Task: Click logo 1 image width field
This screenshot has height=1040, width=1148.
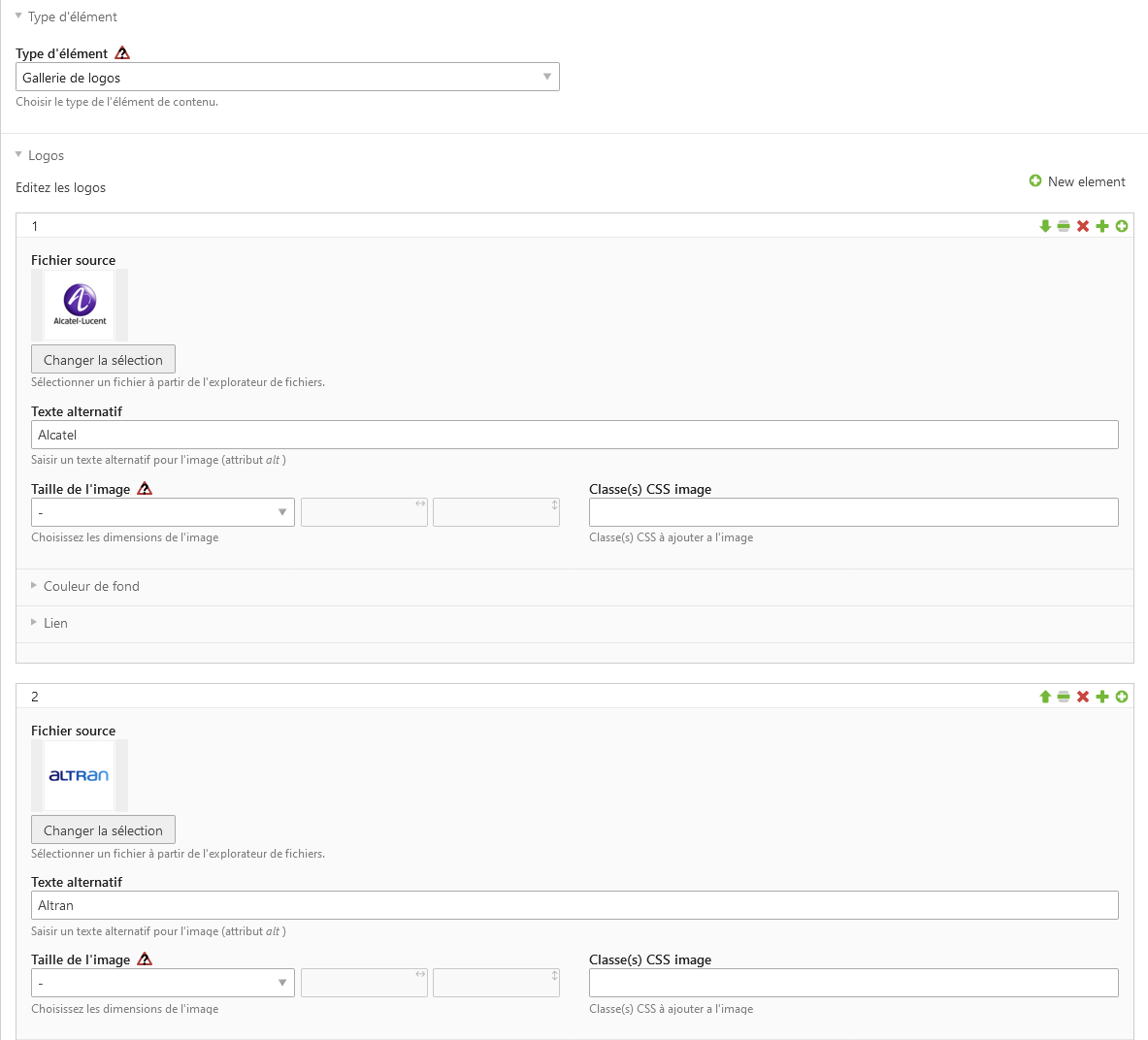Action: pos(364,512)
